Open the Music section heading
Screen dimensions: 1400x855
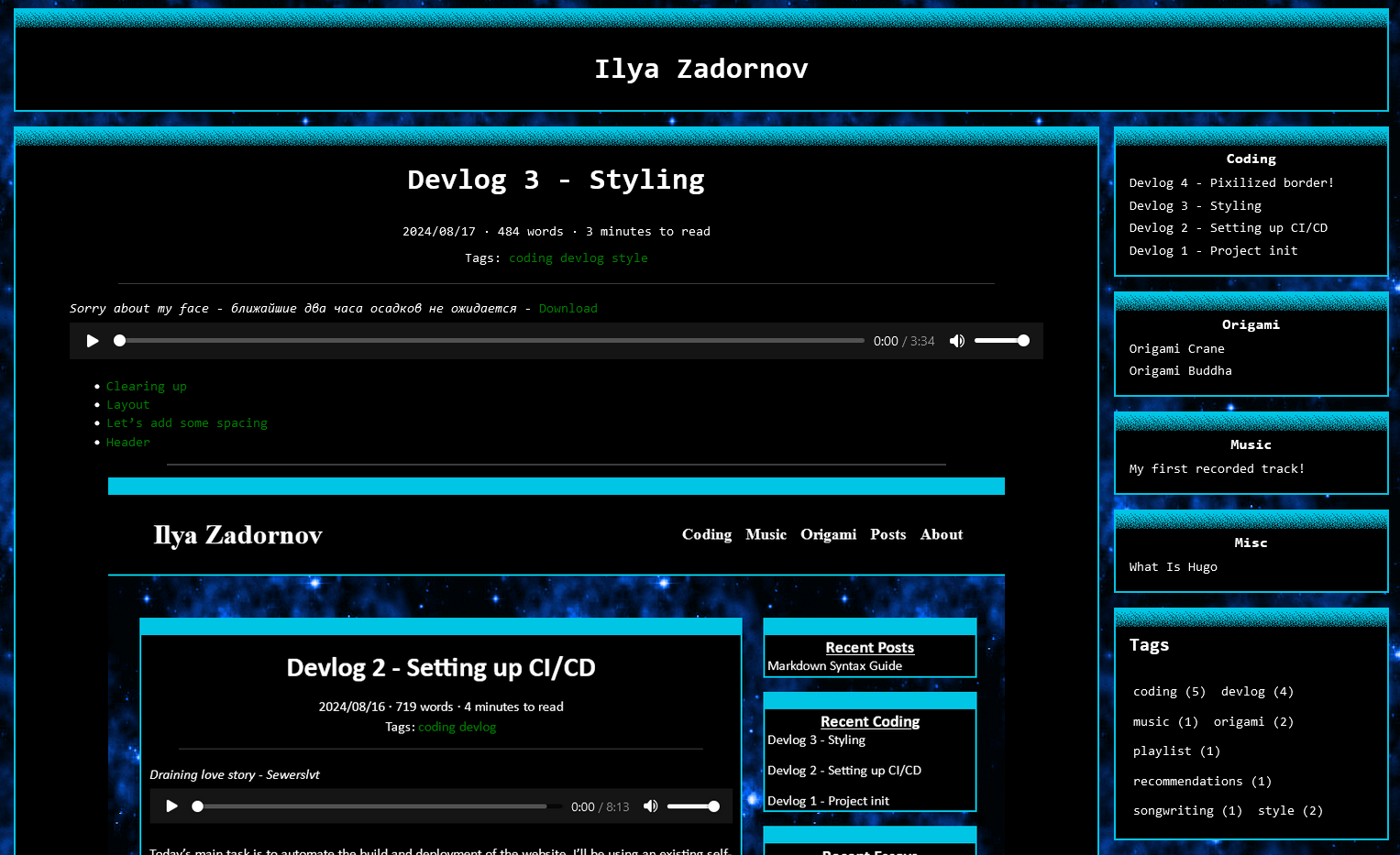click(x=1251, y=445)
